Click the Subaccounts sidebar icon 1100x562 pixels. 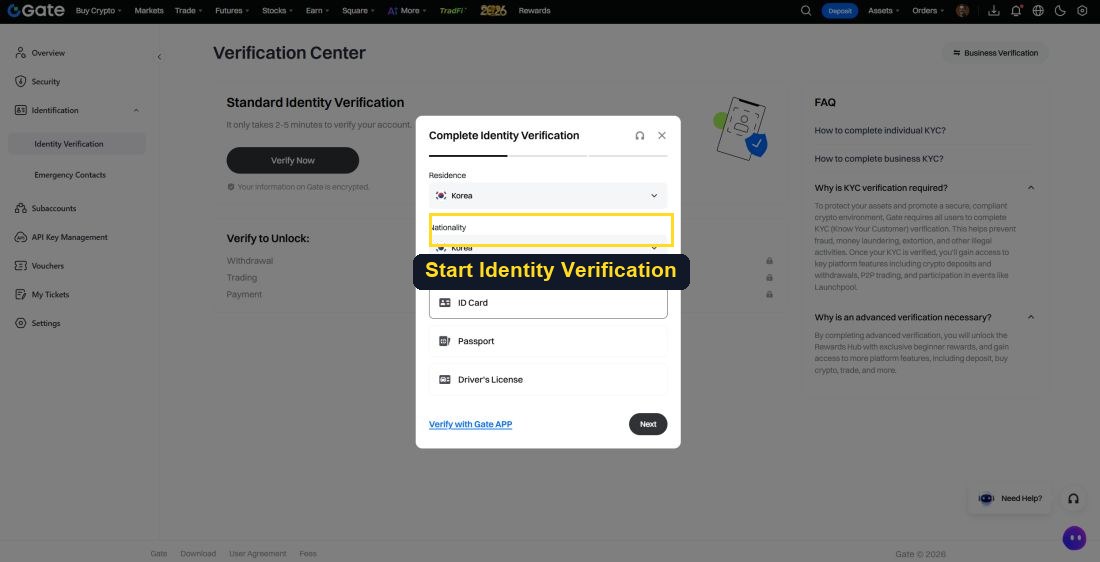click(20, 208)
